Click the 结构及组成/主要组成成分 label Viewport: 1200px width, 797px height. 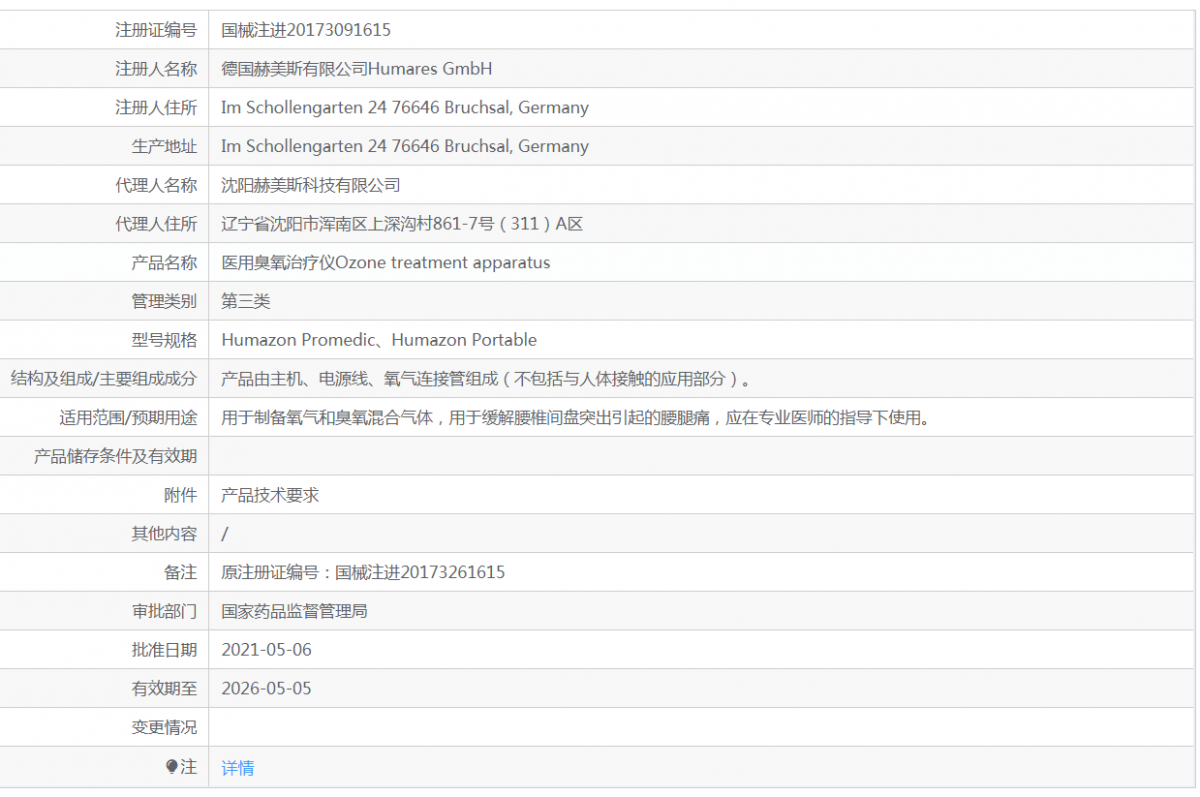tap(104, 379)
